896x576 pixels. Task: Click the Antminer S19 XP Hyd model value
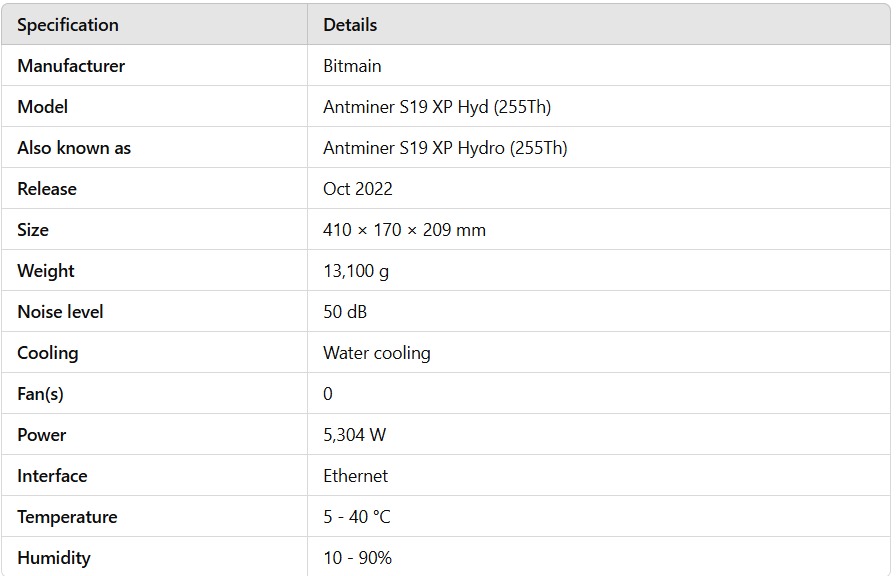click(x=437, y=107)
